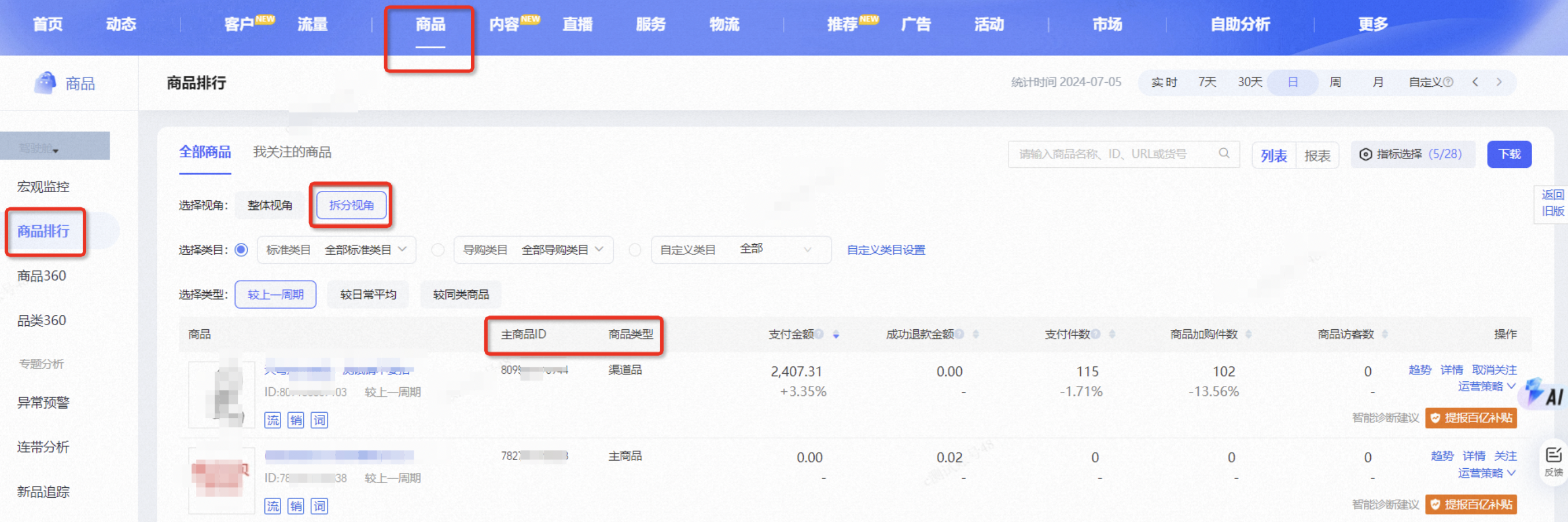
Task: Click the 商品 bag logo icon
Action: click(45, 83)
